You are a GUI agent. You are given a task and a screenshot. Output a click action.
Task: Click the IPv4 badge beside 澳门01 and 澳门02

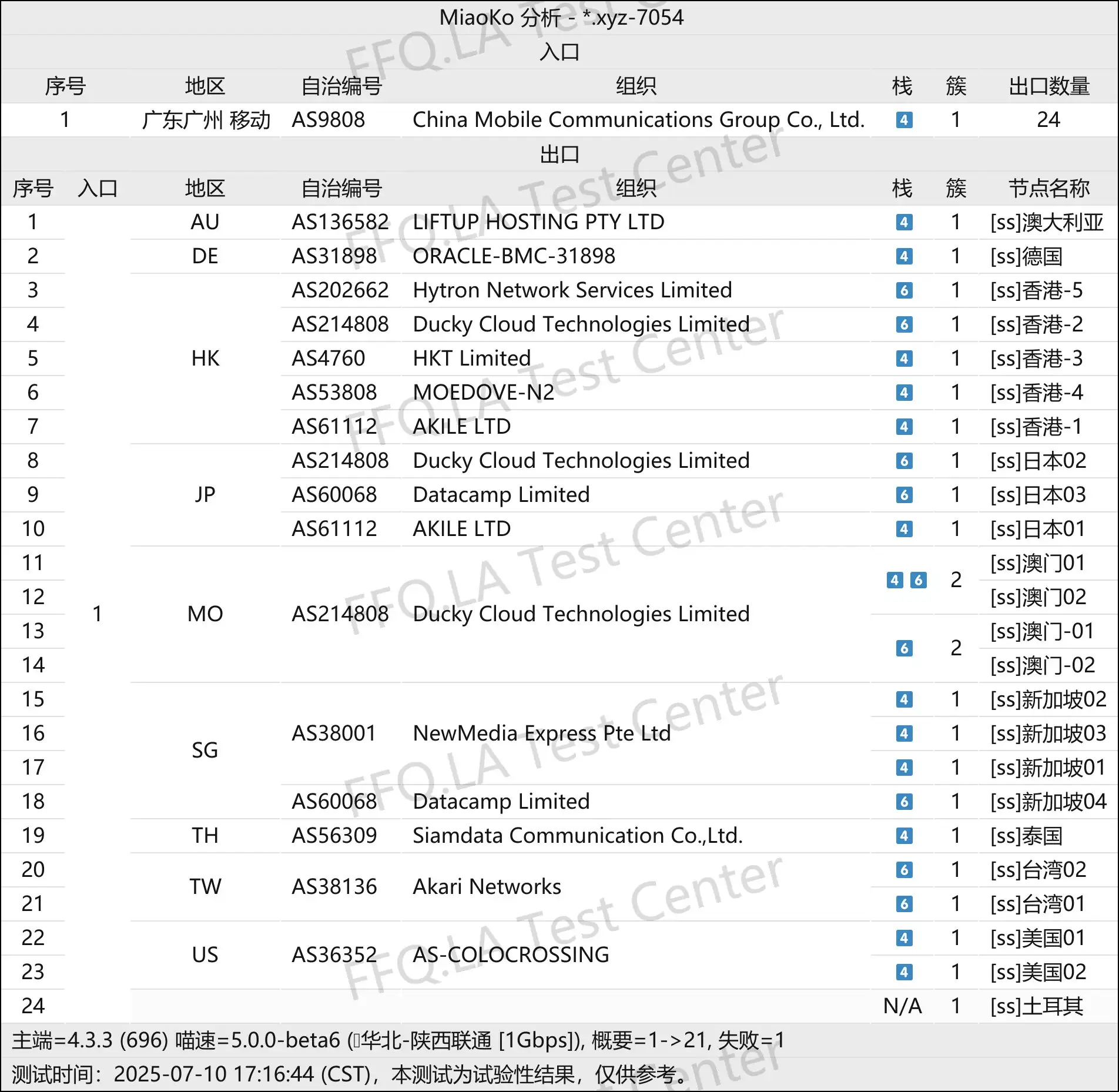894,580
